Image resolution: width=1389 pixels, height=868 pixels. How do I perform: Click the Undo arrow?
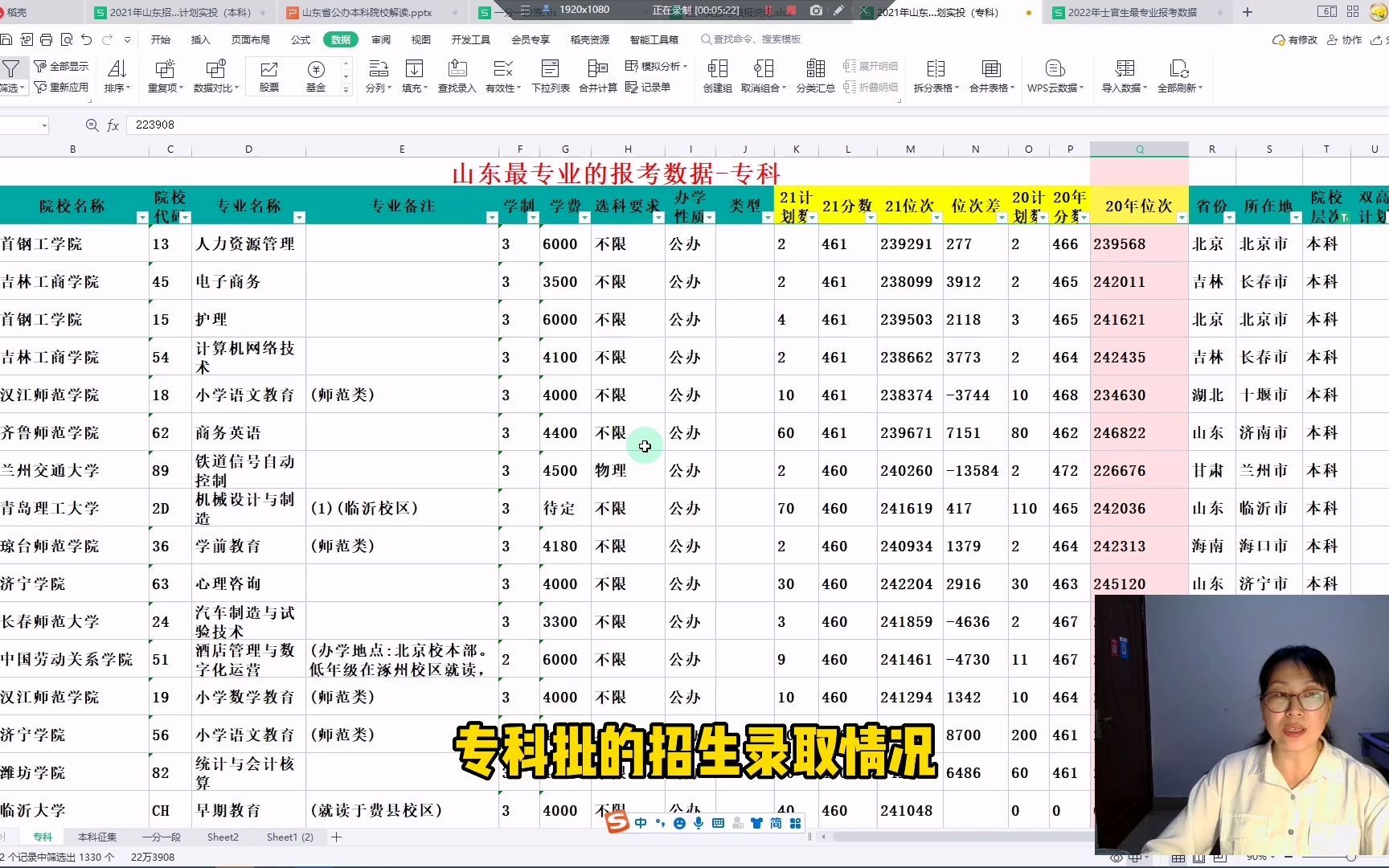point(86,39)
